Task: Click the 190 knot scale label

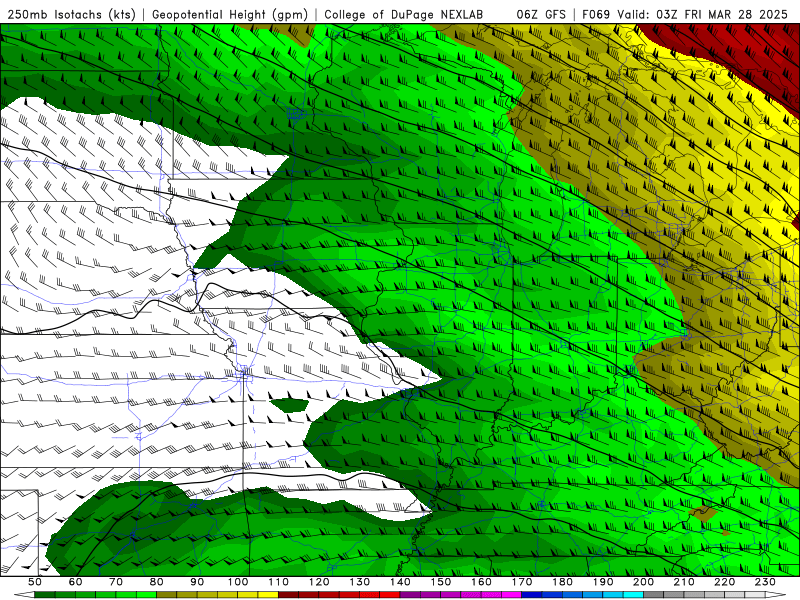Action: (x=603, y=582)
